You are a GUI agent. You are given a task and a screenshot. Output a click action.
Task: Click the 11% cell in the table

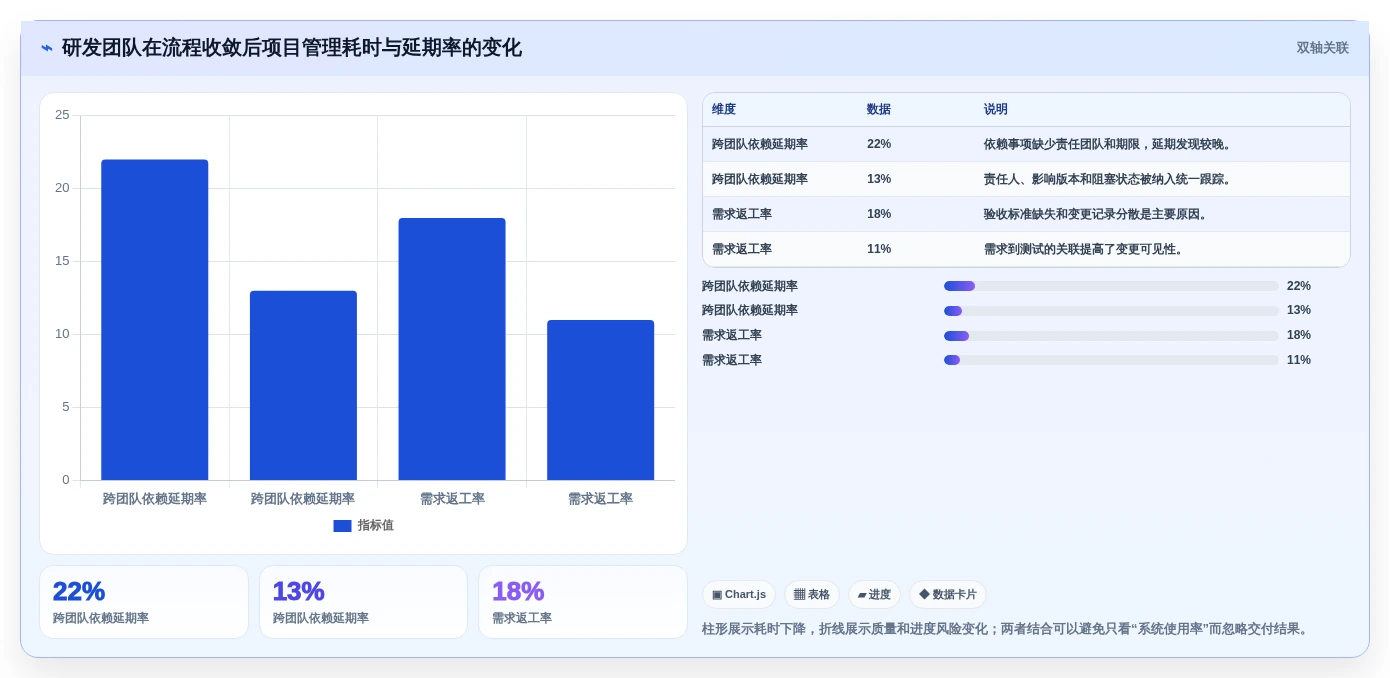(879, 249)
